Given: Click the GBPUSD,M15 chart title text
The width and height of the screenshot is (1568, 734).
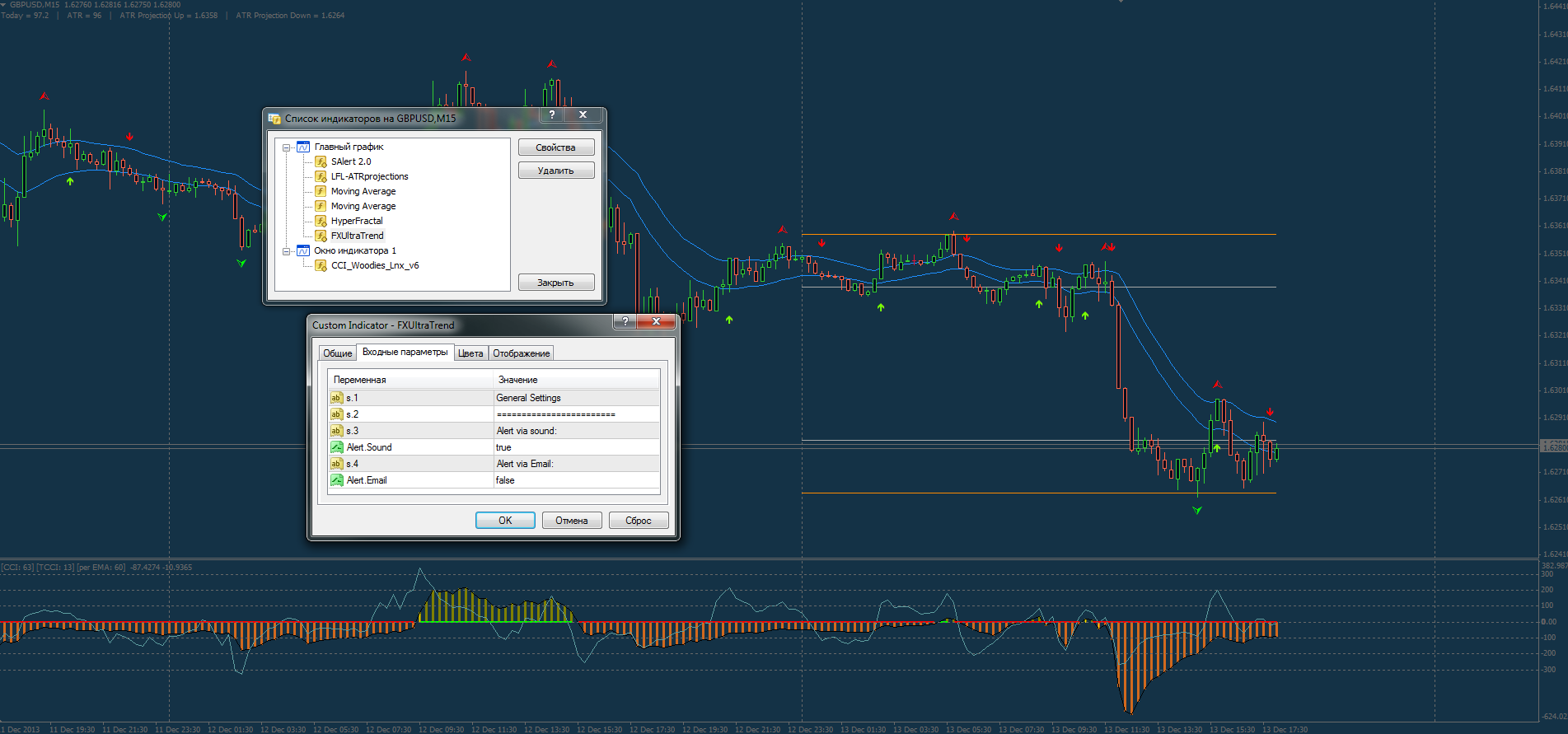Looking at the screenshot, I should pyautogui.click(x=35, y=5).
